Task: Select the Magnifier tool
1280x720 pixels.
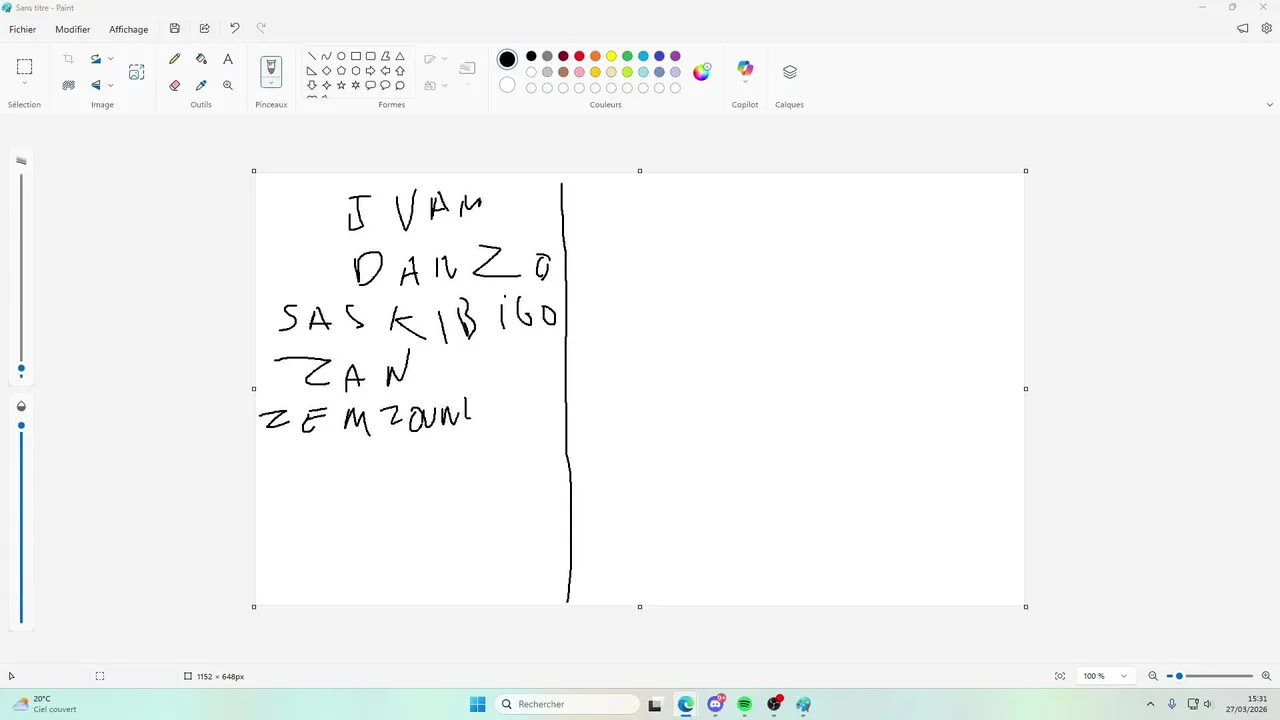Action: (228, 85)
